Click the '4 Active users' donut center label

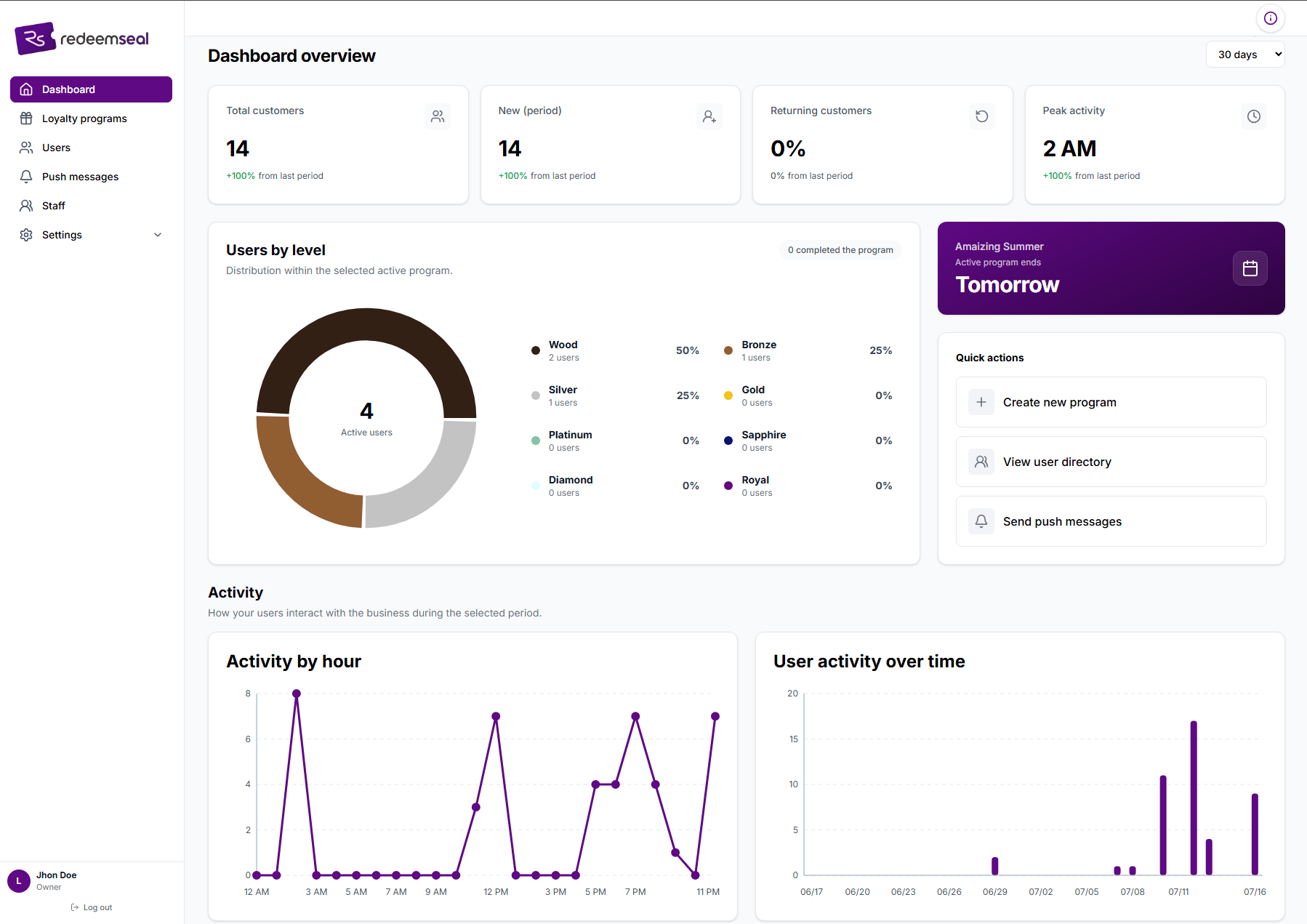366,419
